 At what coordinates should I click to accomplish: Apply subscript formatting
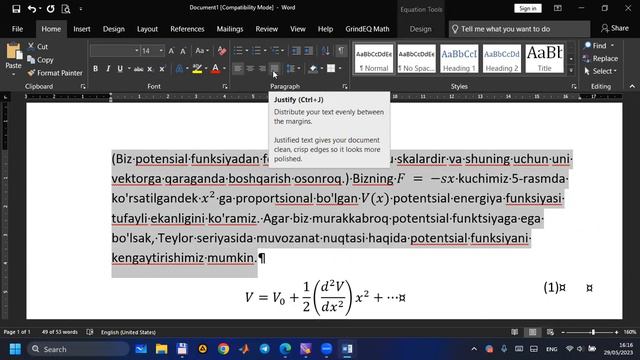point(150,69)
